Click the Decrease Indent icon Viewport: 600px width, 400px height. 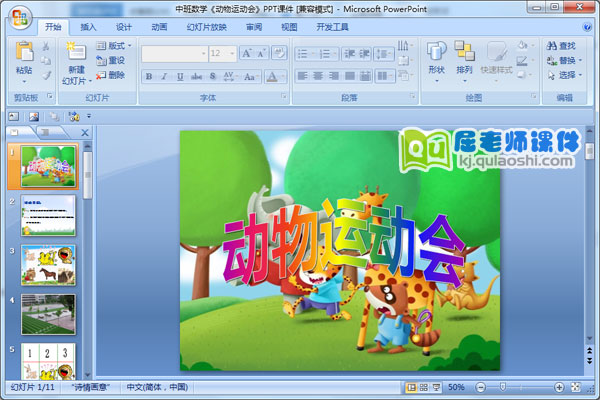click(x=349, y=54)
